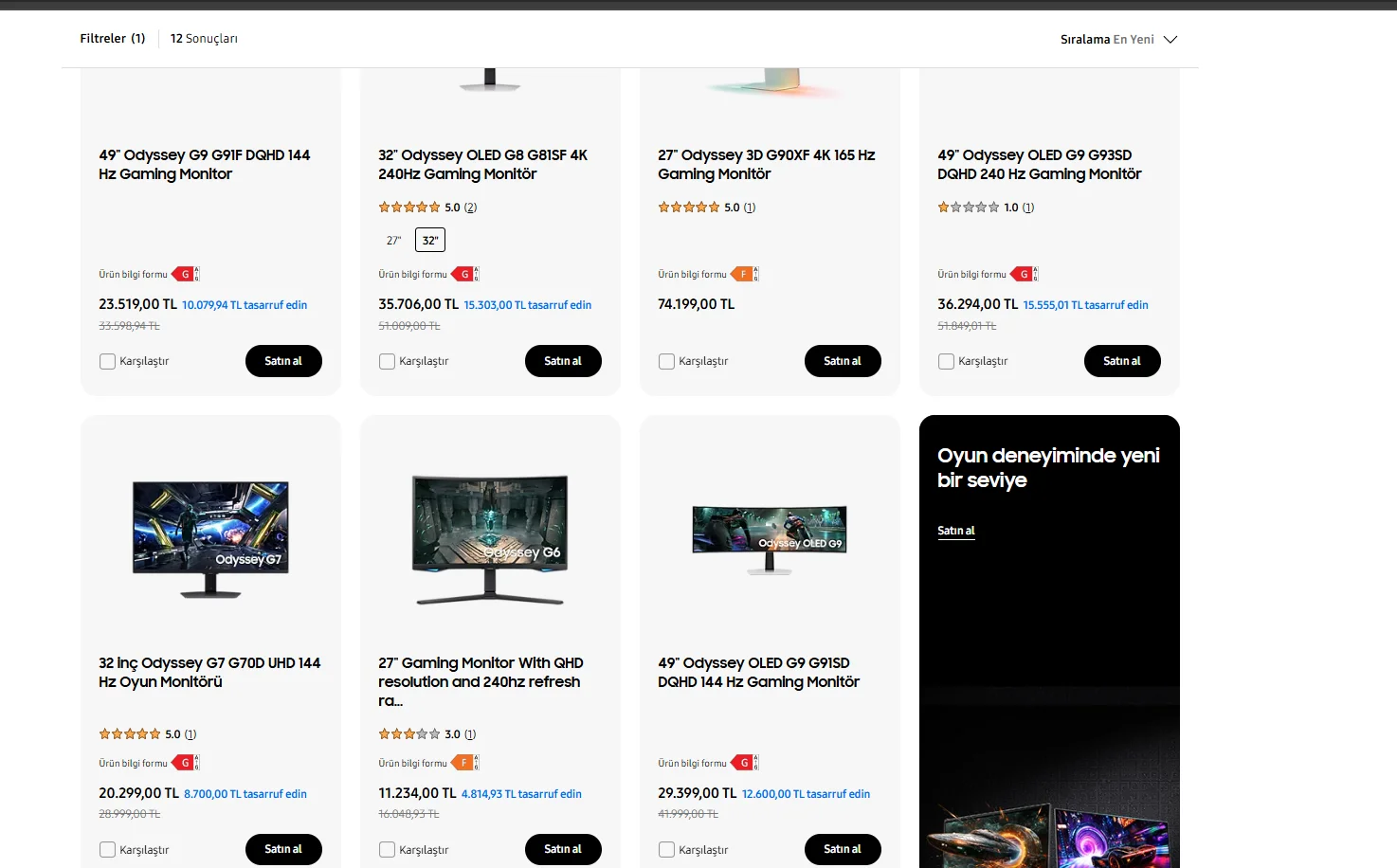Screen dimensions: 1397x868
Task: Tick Karşılaştır checkbox for Odyssey G9 G91F
Action: tap(107, 361)
